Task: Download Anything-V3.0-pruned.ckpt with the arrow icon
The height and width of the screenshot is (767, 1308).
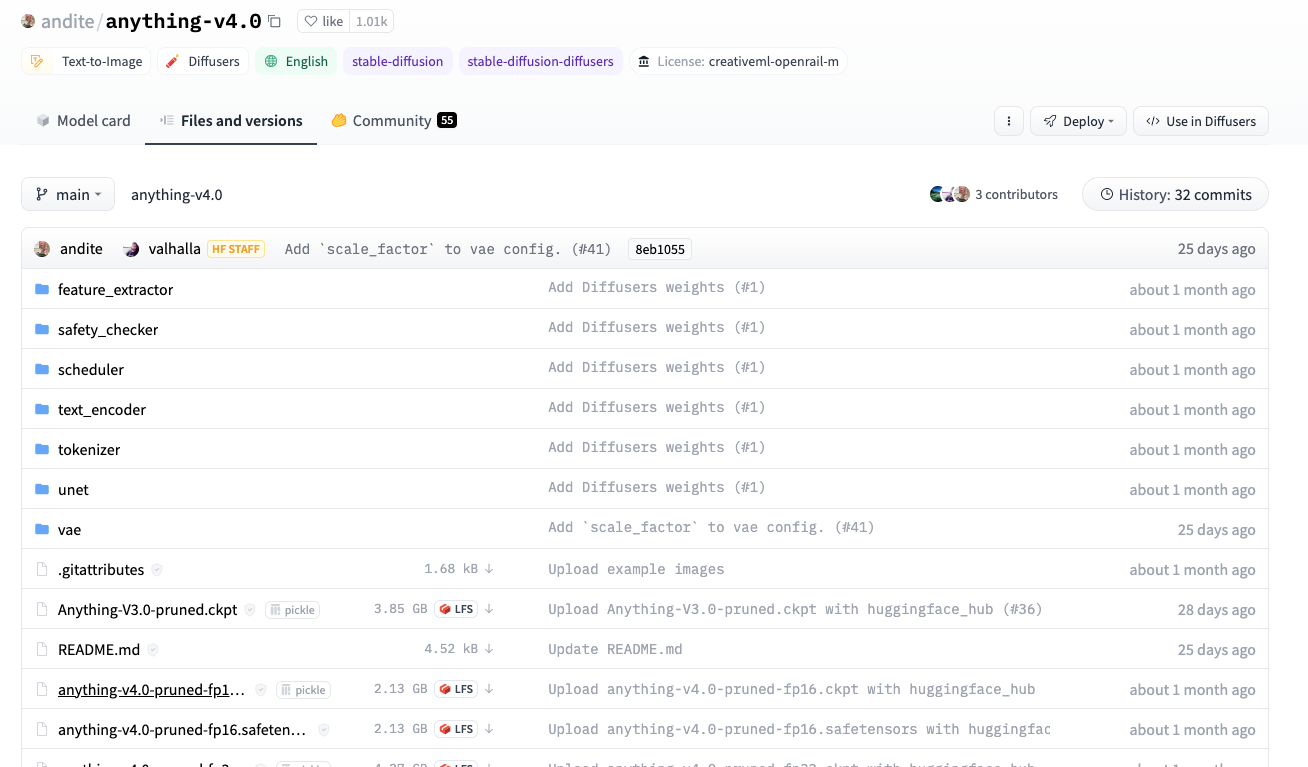Action: [x=489, y=608]
